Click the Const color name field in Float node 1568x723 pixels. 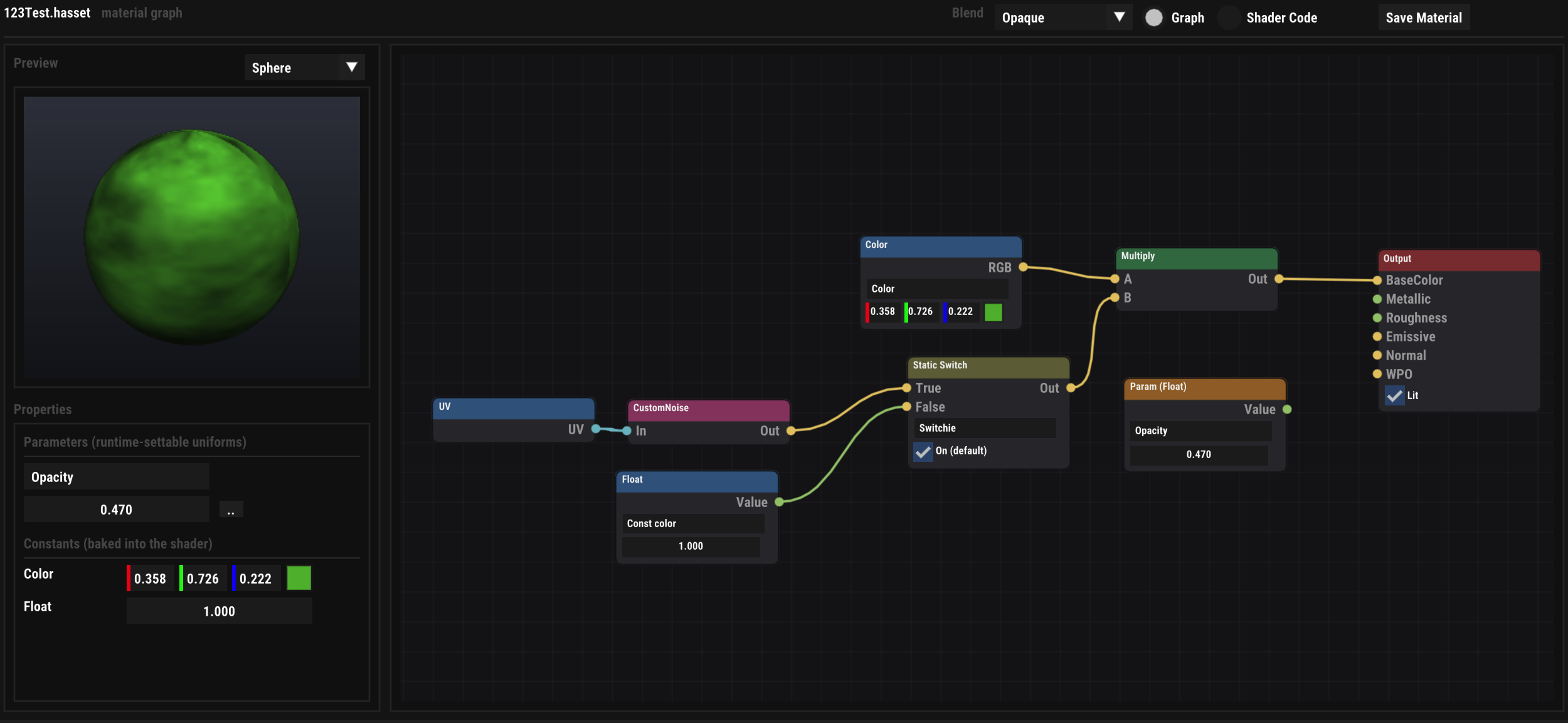click(693, 523)
